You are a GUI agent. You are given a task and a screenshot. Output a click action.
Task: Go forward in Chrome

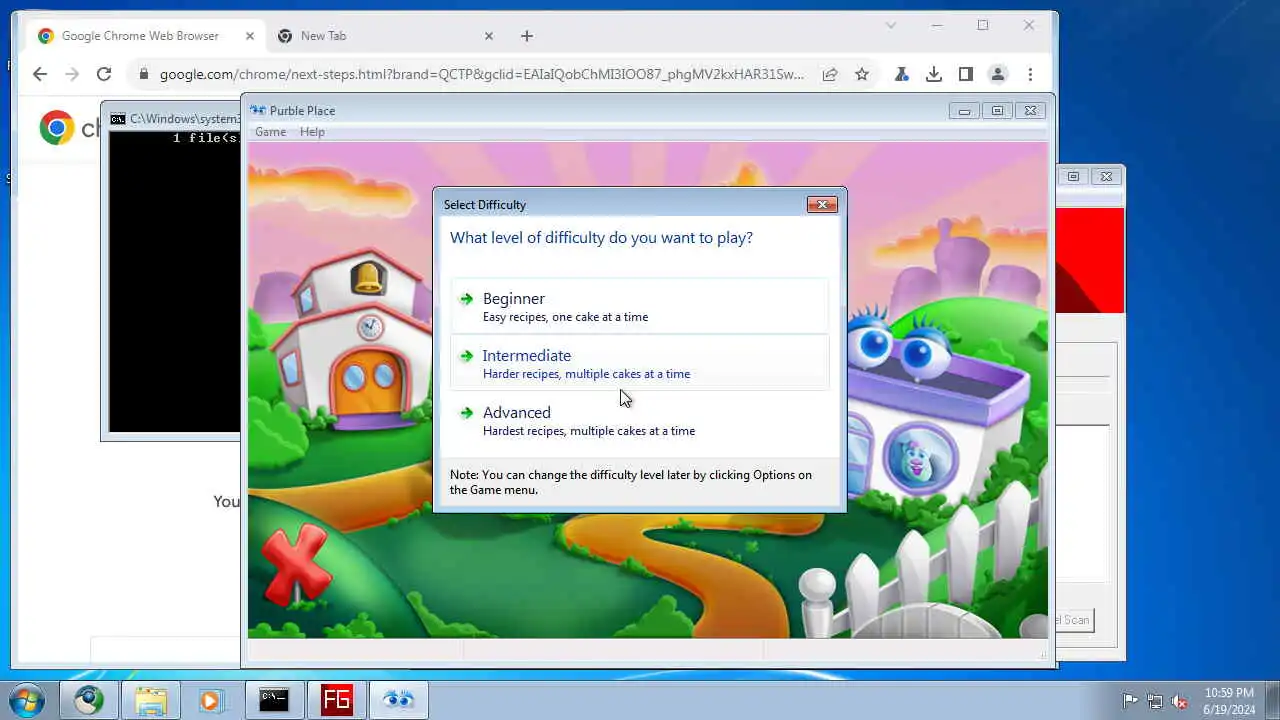tap(72, 74)
